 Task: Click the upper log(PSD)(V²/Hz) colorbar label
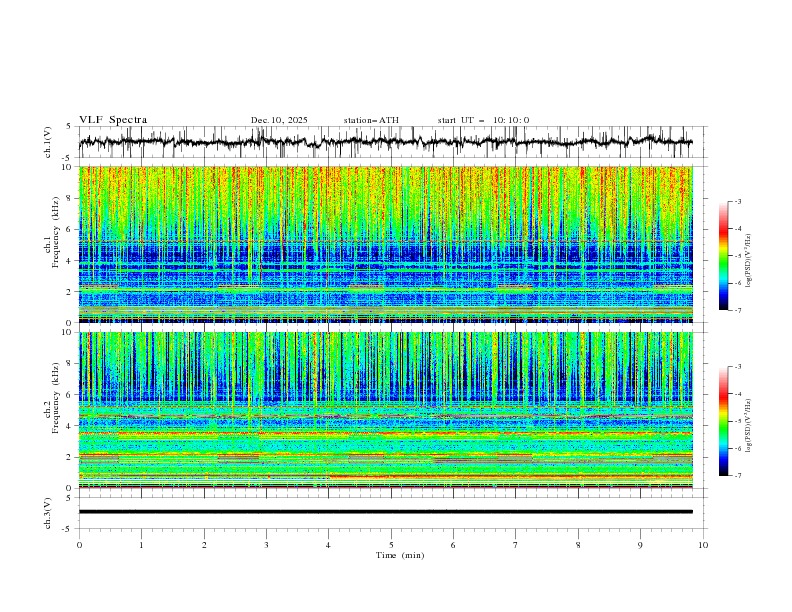coord(749,261)
